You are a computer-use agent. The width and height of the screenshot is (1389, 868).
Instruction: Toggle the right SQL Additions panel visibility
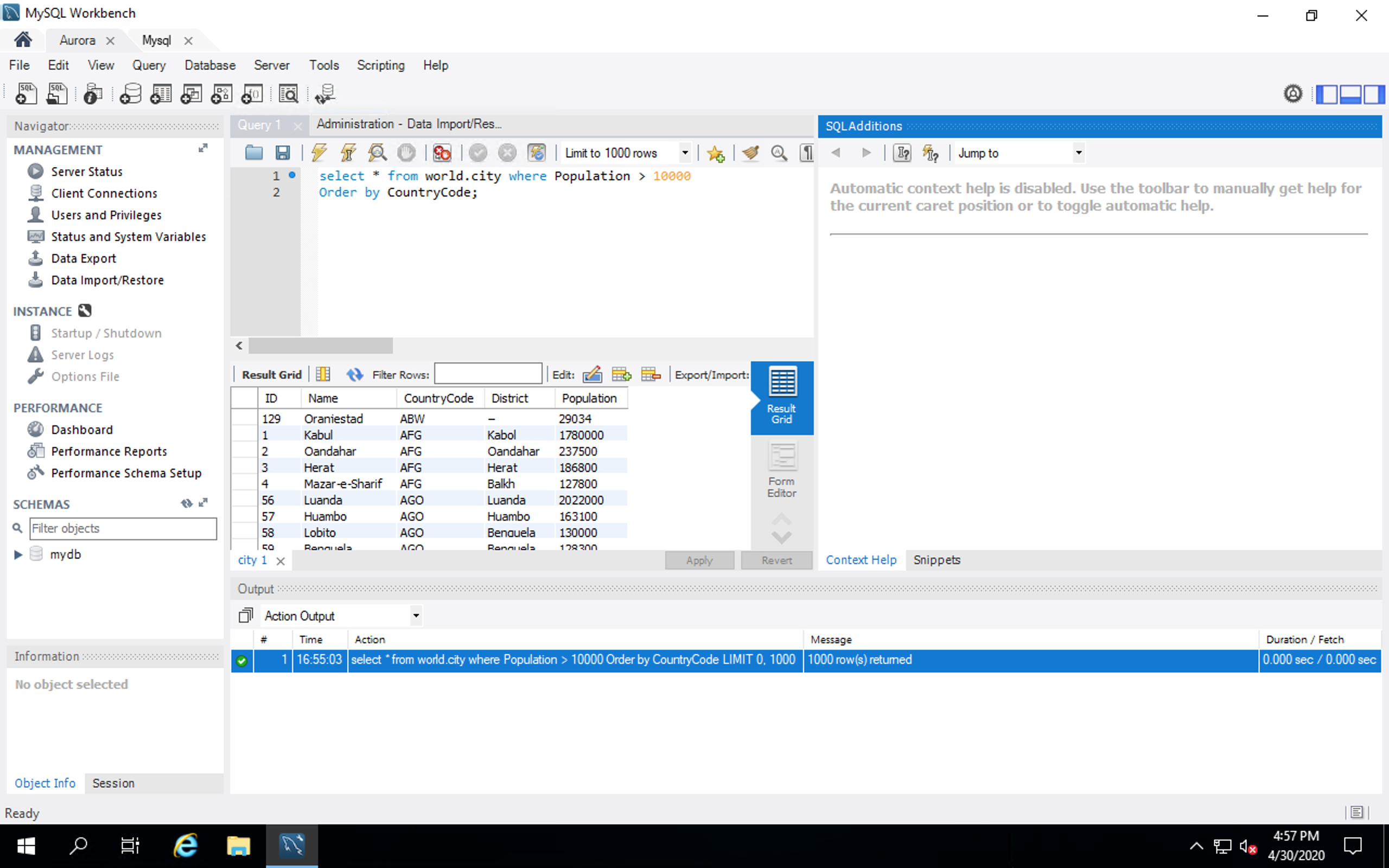pos(1374,94)
